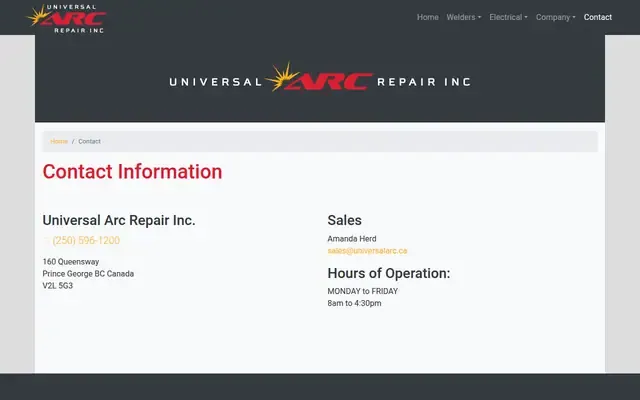The width and height of the screenshot is (640, 400).
Task: Click the Universal Arc Repair logo in navbar
Action: pyautogui.click(x=67, y=18)
